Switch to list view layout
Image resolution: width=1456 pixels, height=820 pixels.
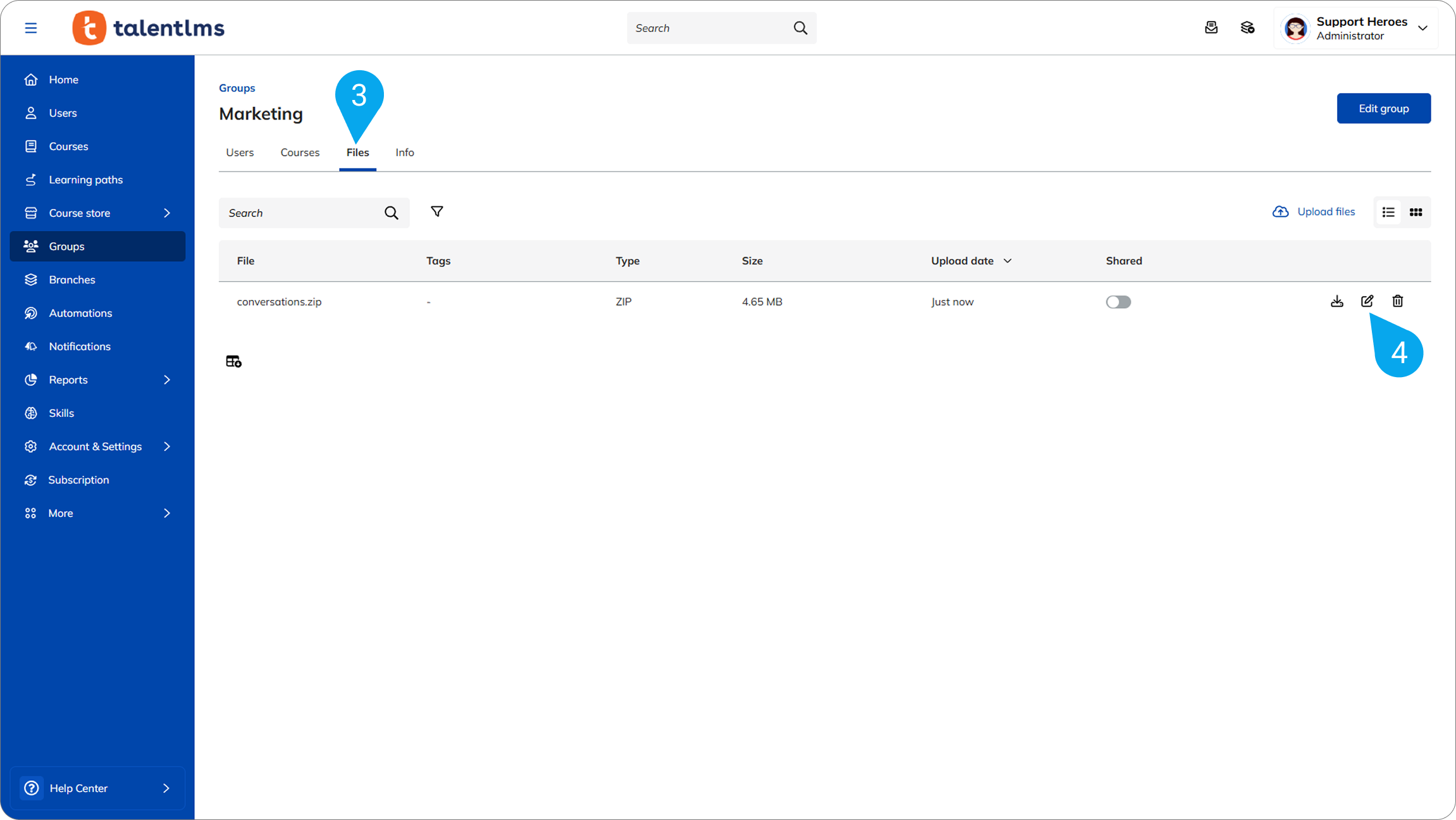[1388, 213]
